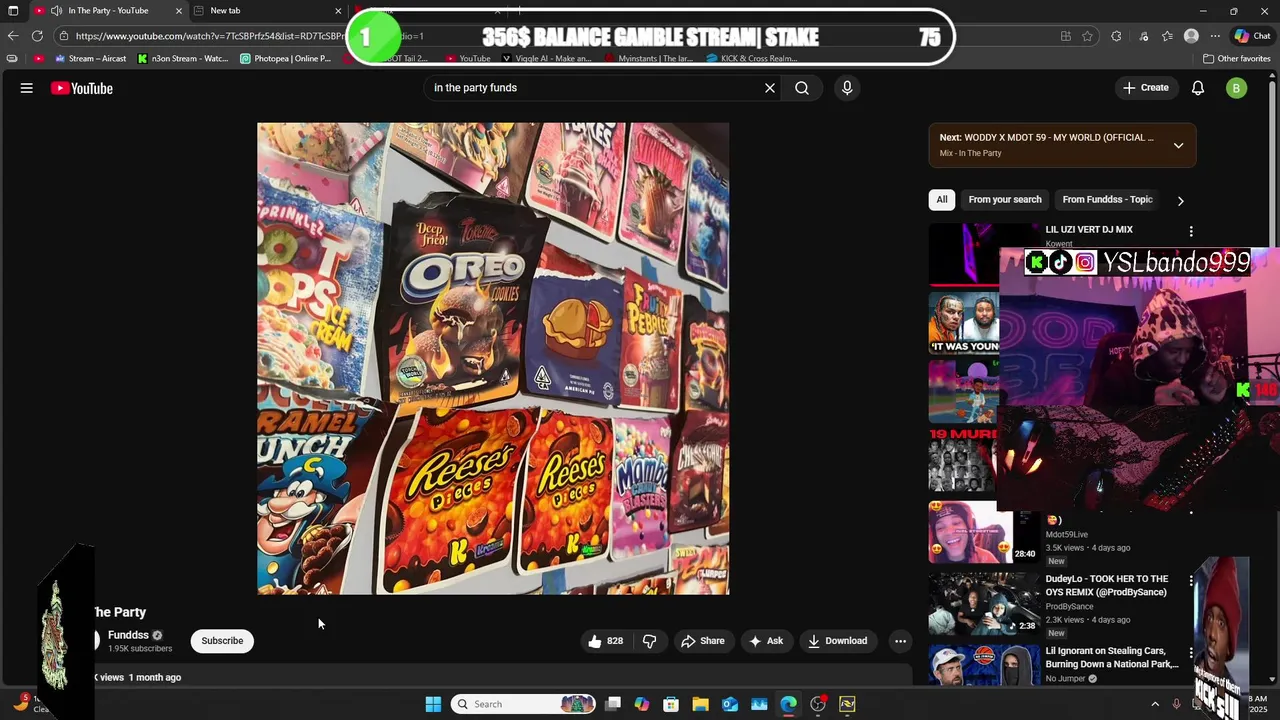Go to YouTube home via logo
1280x720 pixels.
click(x=82, y=88)
